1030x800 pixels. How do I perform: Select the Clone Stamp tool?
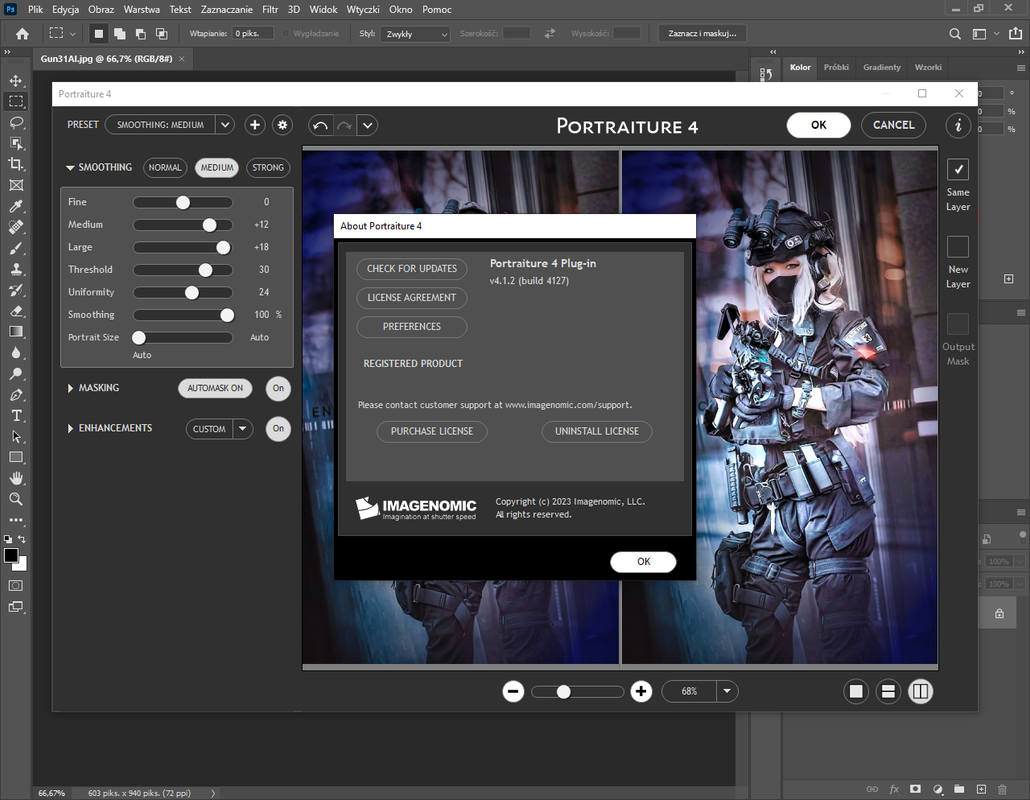click(x=16, y=269)
